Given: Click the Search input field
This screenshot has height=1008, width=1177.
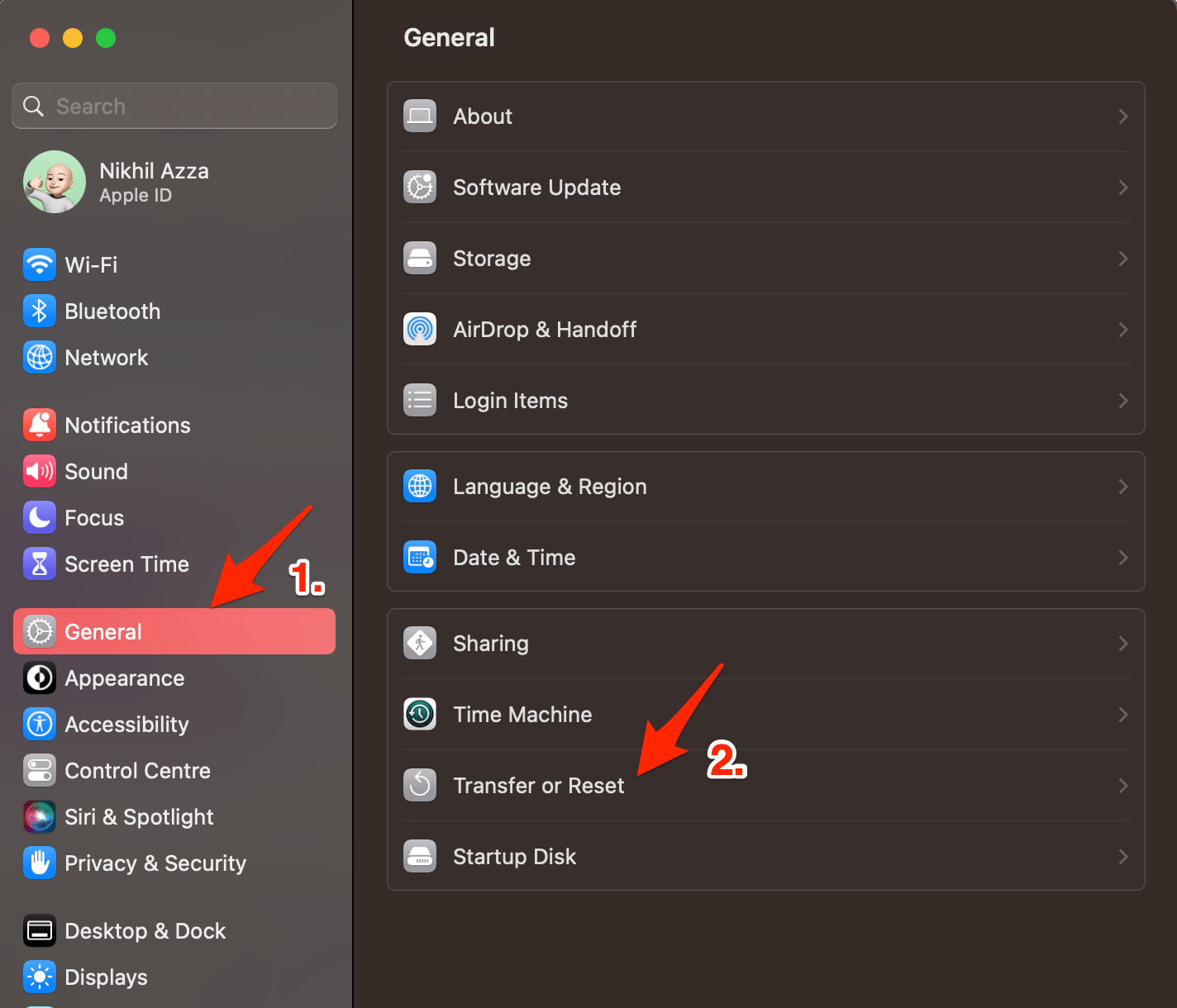Looking at the screenshot, I should [x=174, y=106].
